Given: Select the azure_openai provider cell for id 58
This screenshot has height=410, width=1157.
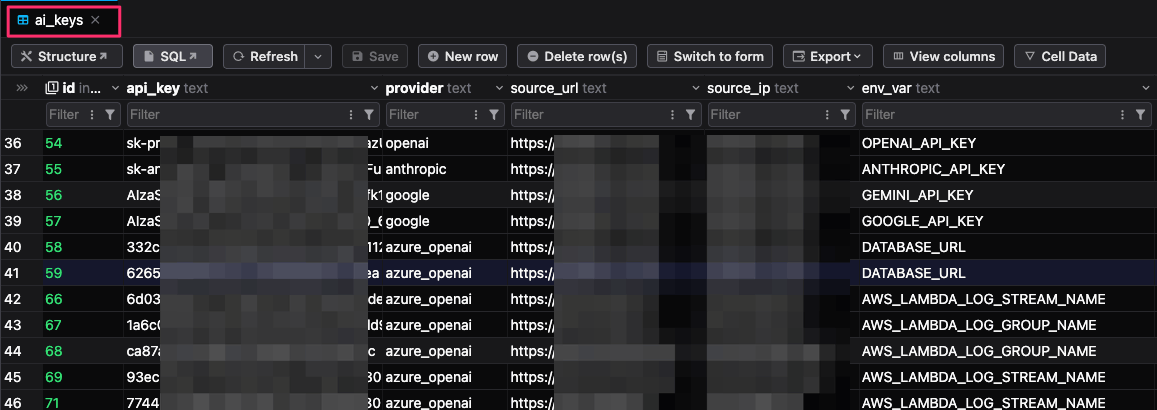Looking at the screenshot, I should click(444, 247).
